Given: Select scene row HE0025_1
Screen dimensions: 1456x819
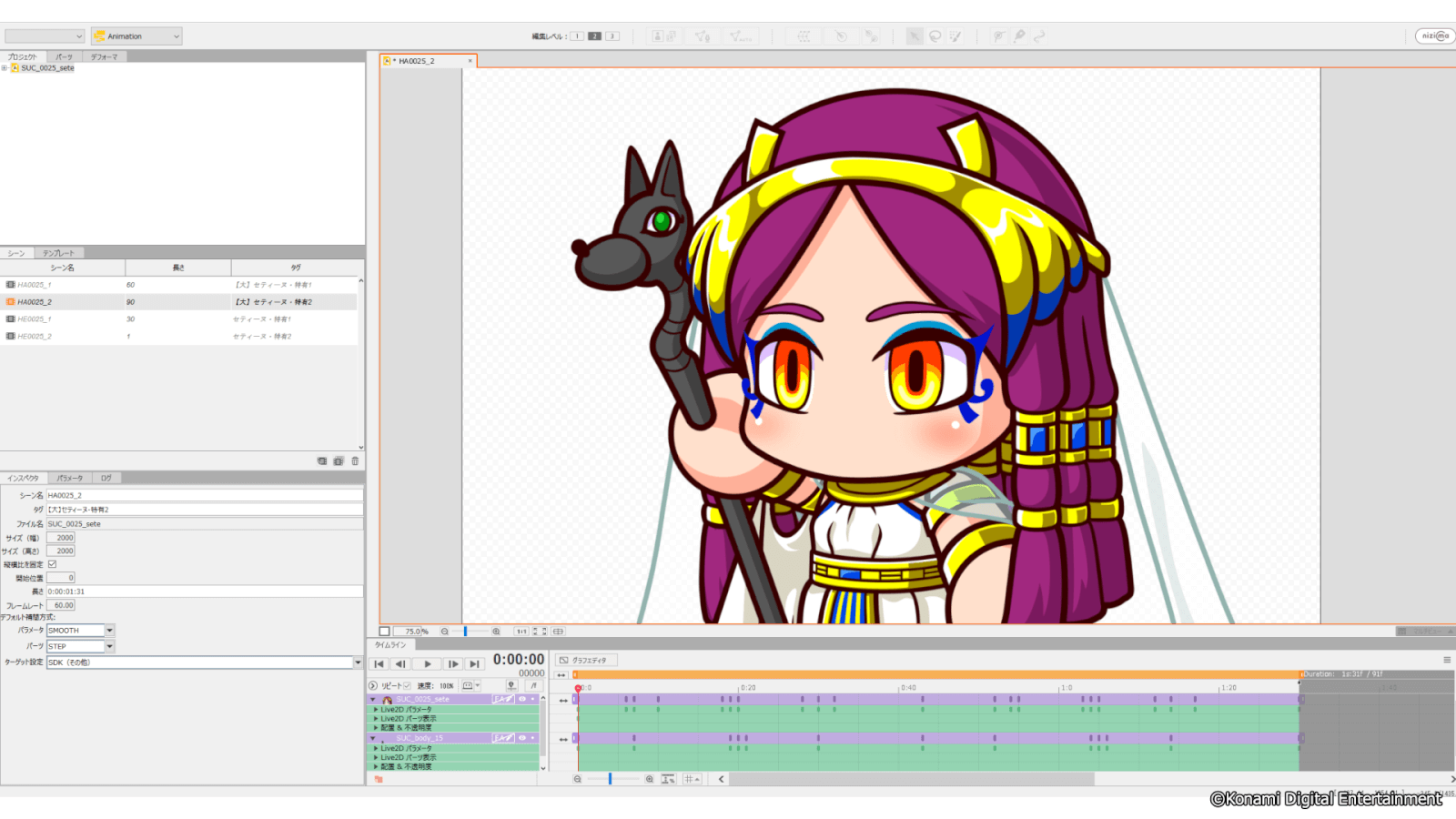Looking at the screenshot, I should coord(178,319).
